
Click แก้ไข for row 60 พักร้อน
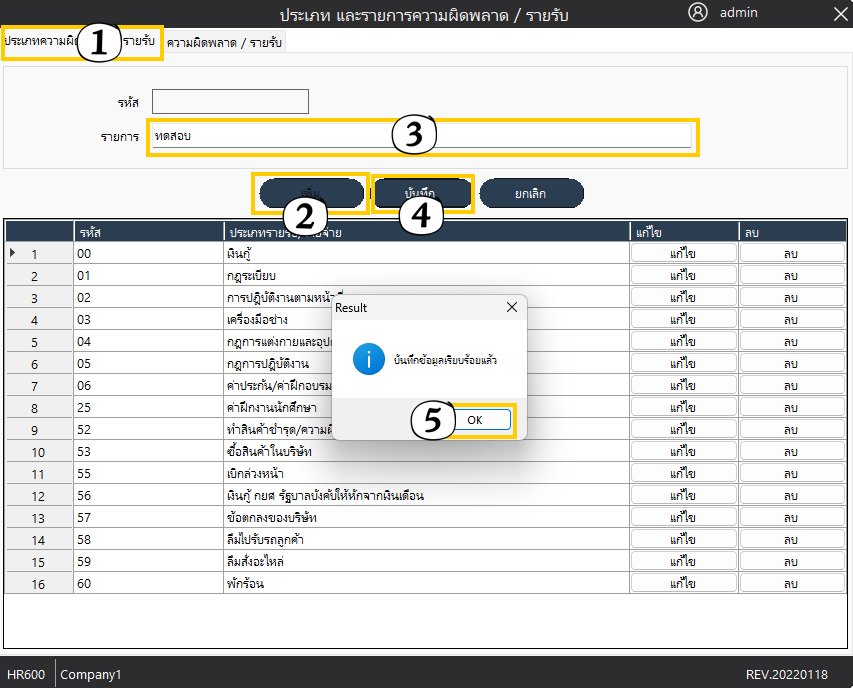(683, 584)
